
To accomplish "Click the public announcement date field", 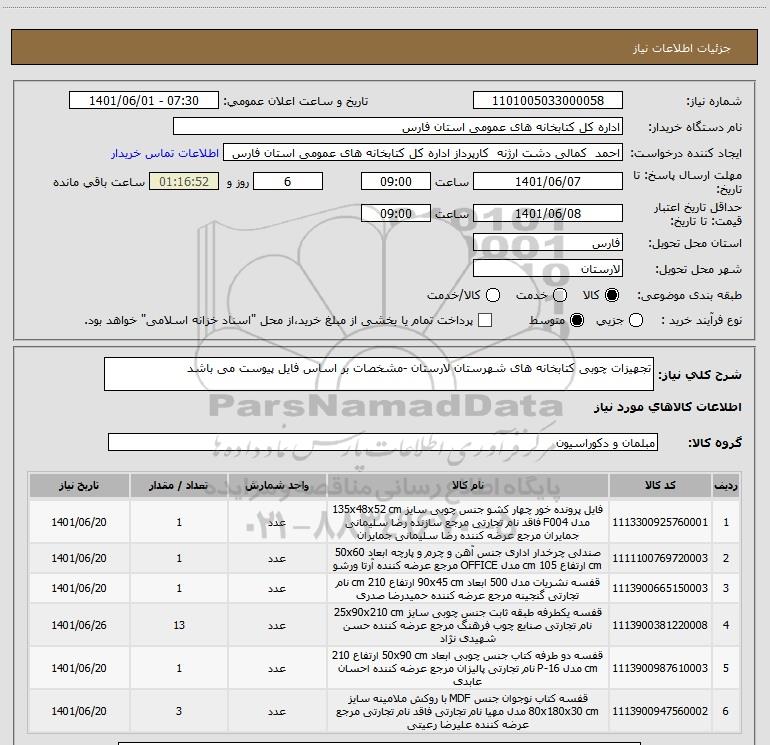I will pos(144,101).
